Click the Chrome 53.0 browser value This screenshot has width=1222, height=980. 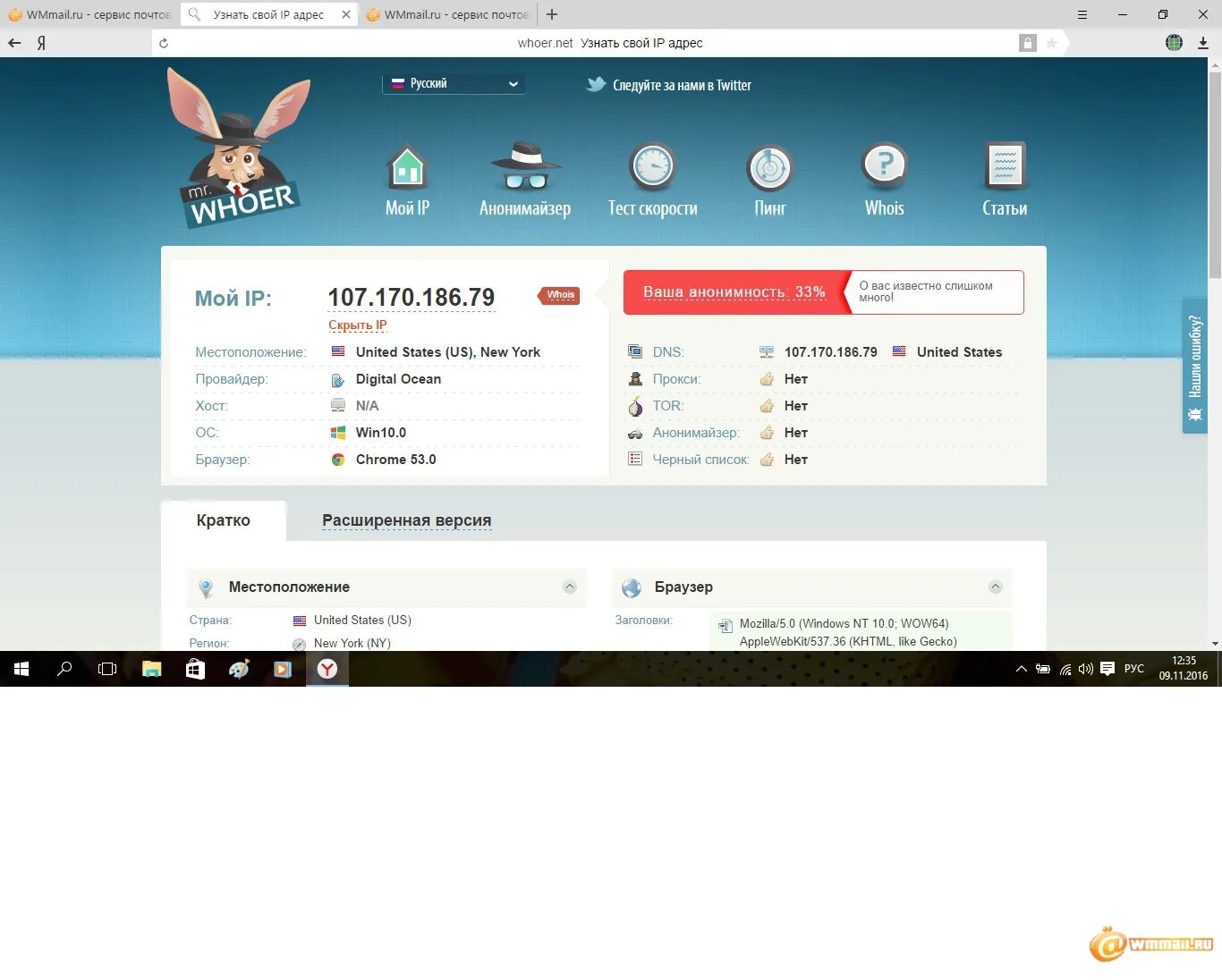tap(396, 460)
